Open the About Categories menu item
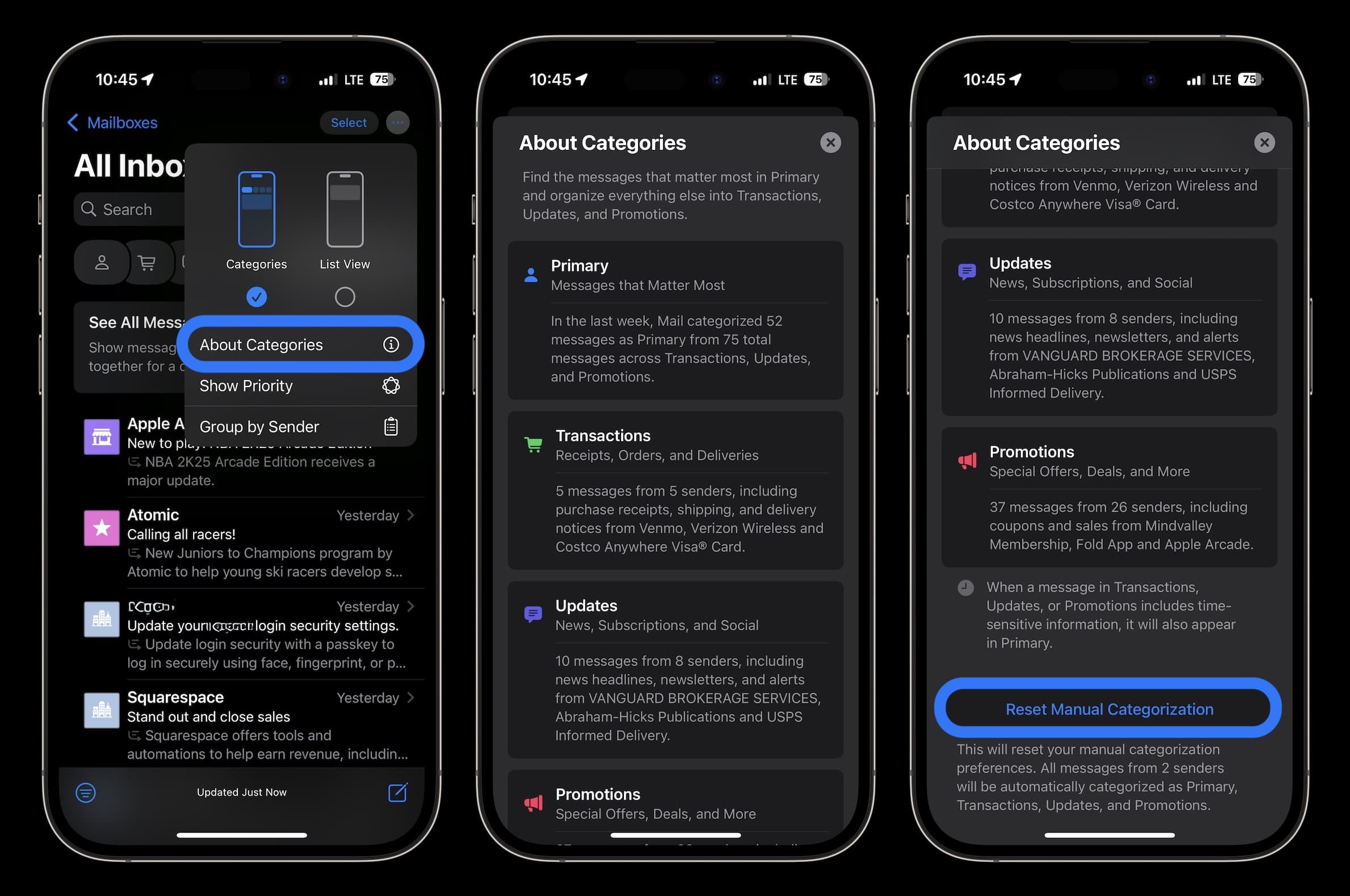This screenshot has height=896, width=1350. (299, 344)
